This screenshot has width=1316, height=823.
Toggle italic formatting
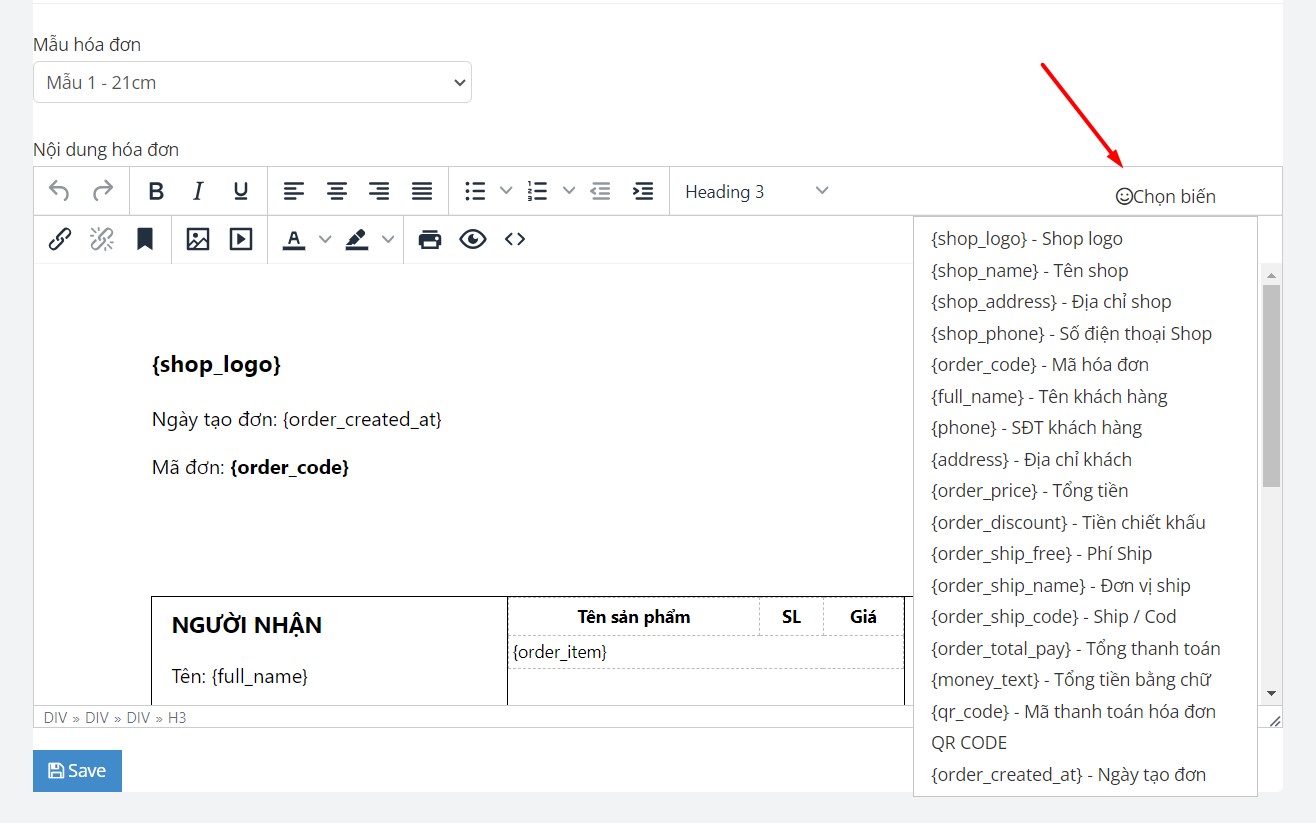coord(198,191)
